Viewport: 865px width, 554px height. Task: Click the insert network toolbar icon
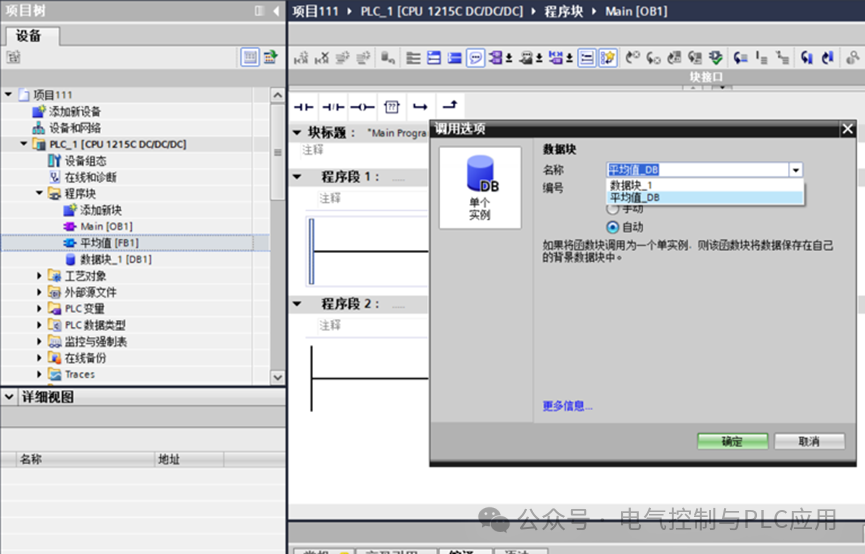301,57
